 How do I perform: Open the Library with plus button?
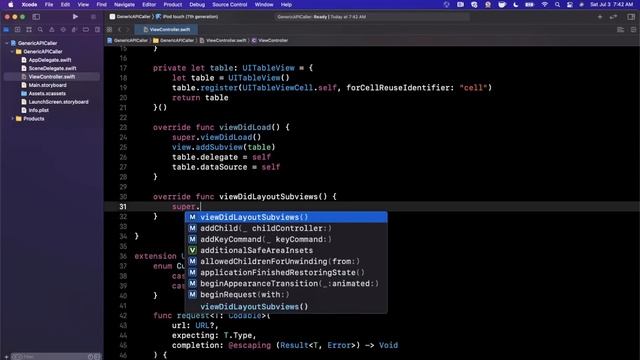coord(600,17)
